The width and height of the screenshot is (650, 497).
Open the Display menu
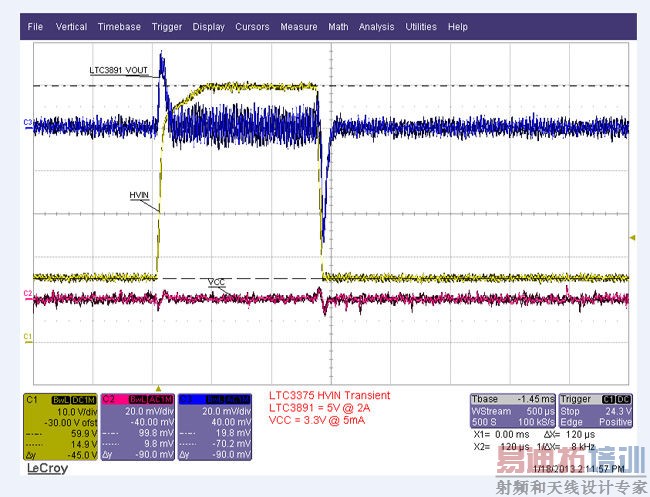(209, 27)
